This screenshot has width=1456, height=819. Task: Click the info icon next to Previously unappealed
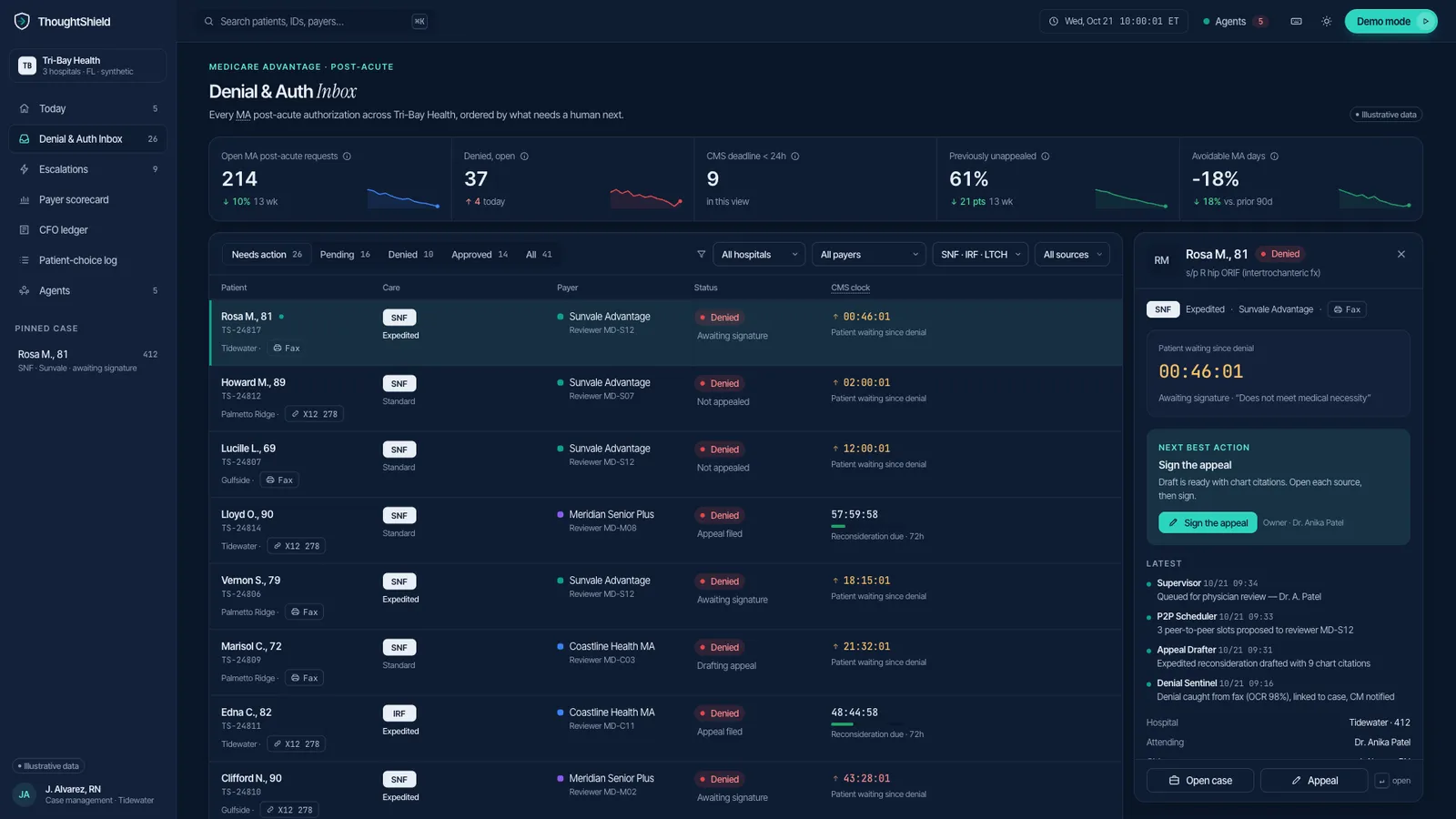[1046, 157]
